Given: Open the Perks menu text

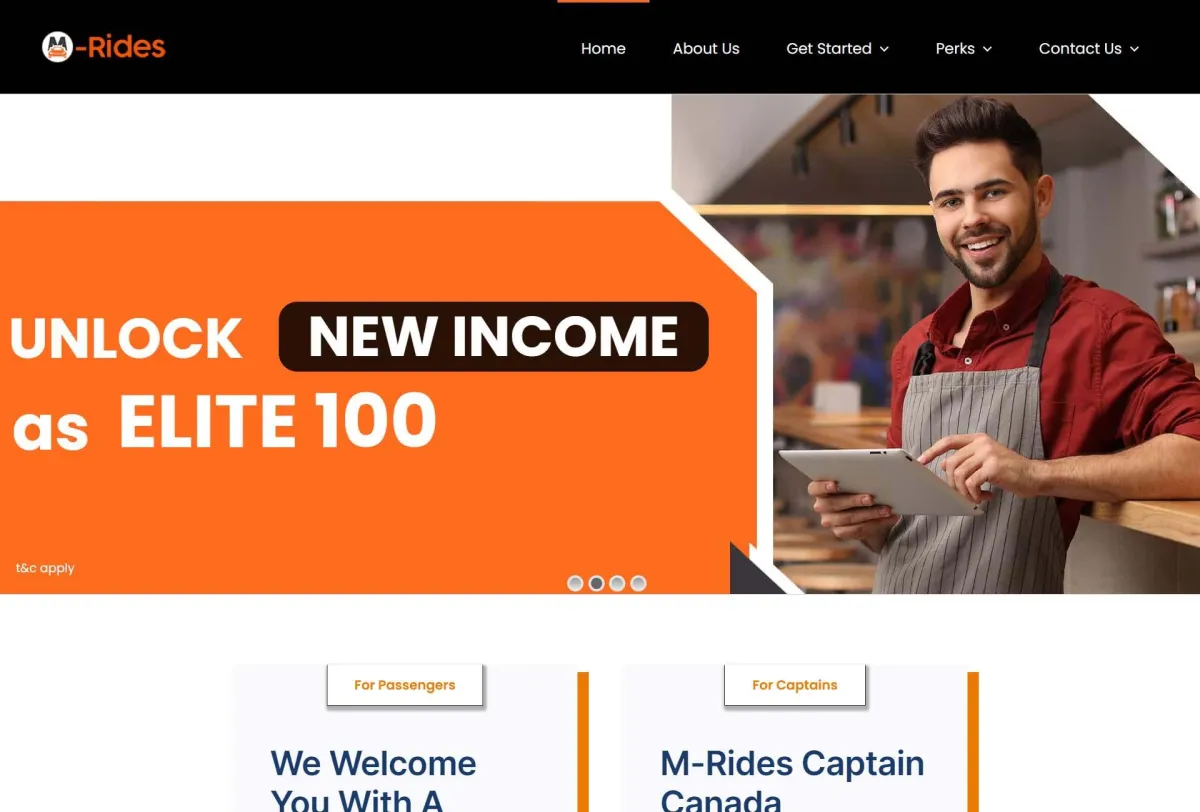Looking at the screenshot, I should click(x=955, y=48).
